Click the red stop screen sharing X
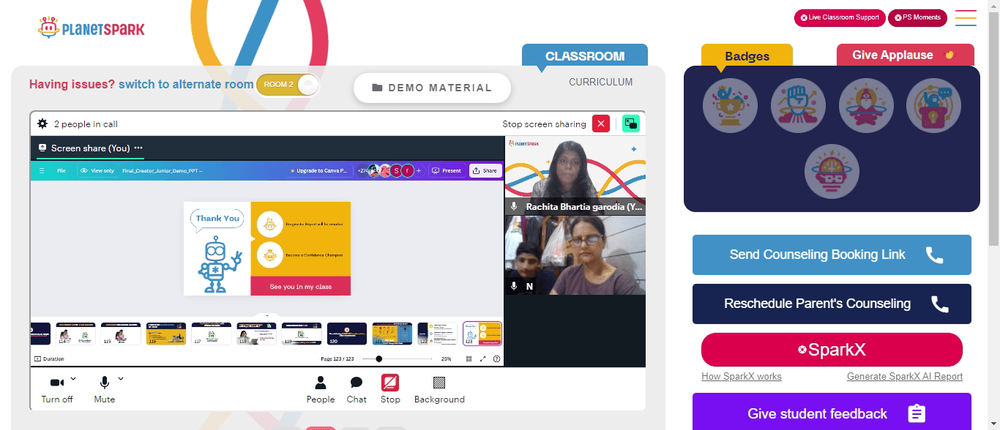 coord(601,124)
